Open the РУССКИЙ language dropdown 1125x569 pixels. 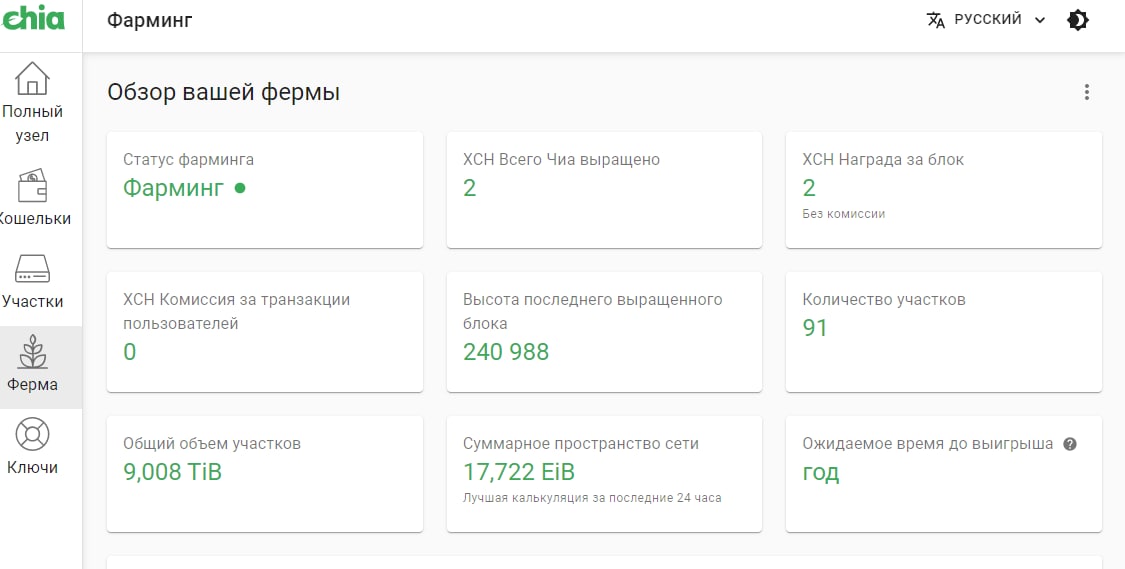tap(987, 20)
